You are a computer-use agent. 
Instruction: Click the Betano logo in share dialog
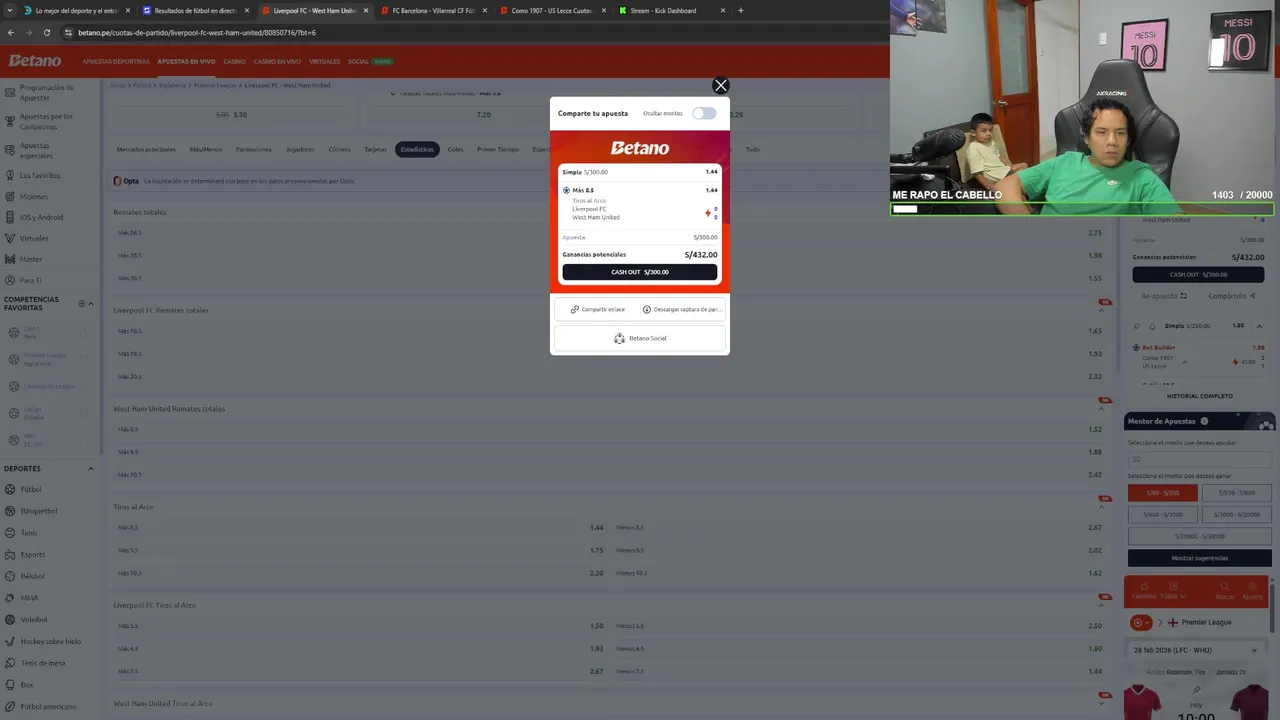point(640,148)
